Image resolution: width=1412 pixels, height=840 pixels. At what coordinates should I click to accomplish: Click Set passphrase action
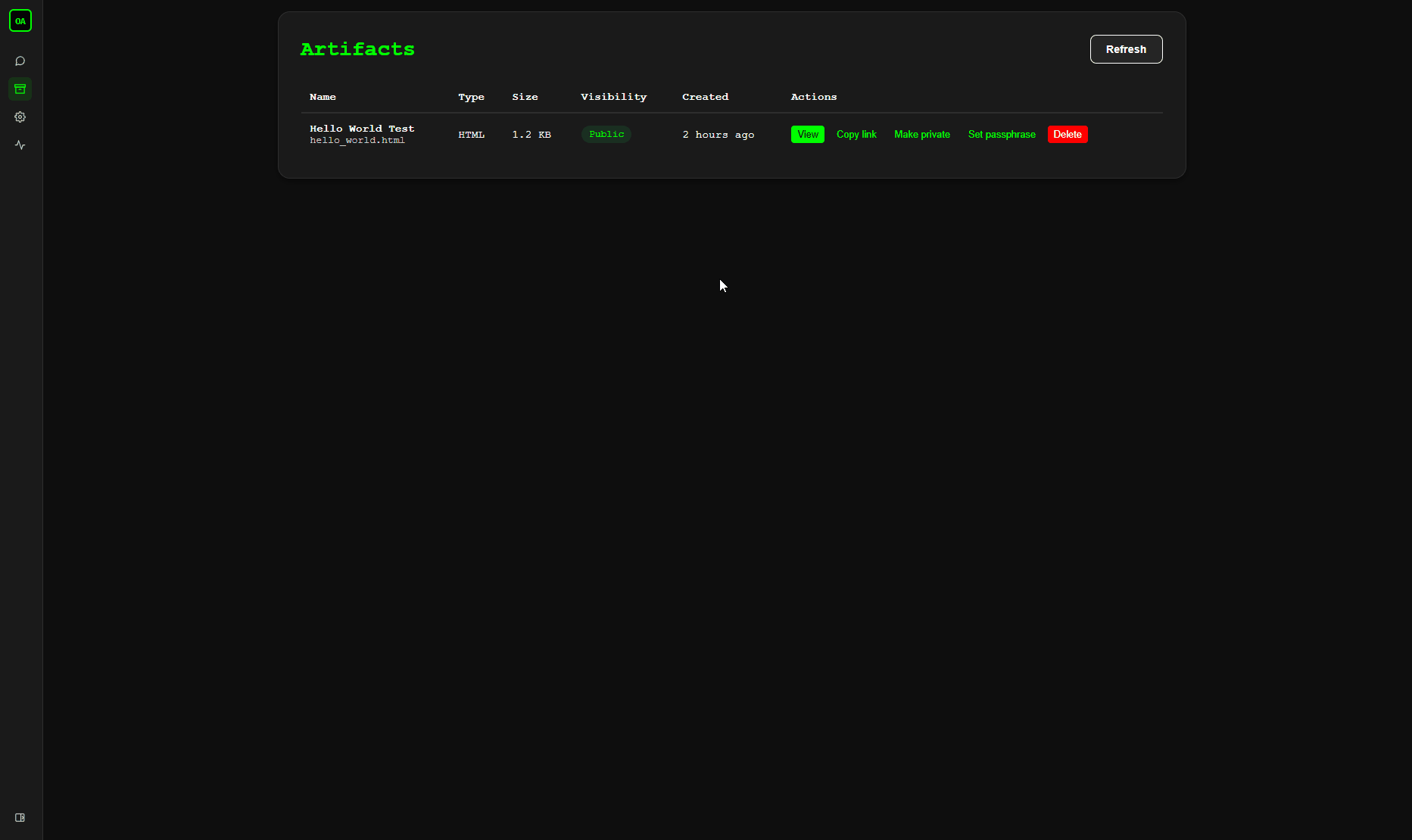coord(1002,135)
